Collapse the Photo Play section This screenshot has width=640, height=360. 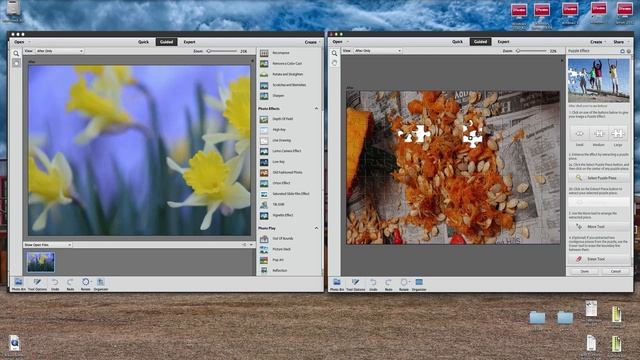click(316, 228)
